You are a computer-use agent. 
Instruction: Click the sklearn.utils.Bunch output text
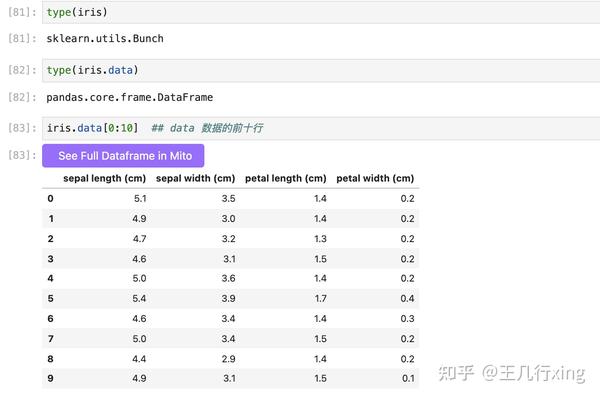pyautogui.click(x=105, y=39)
